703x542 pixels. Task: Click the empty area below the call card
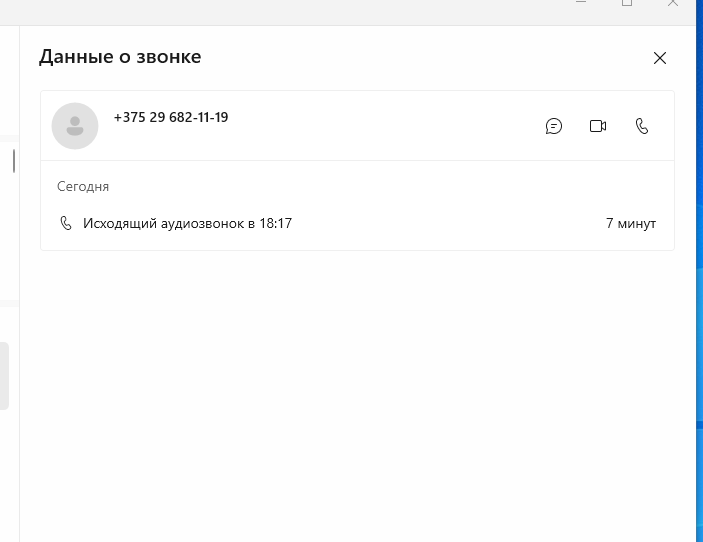pos(357,395)
